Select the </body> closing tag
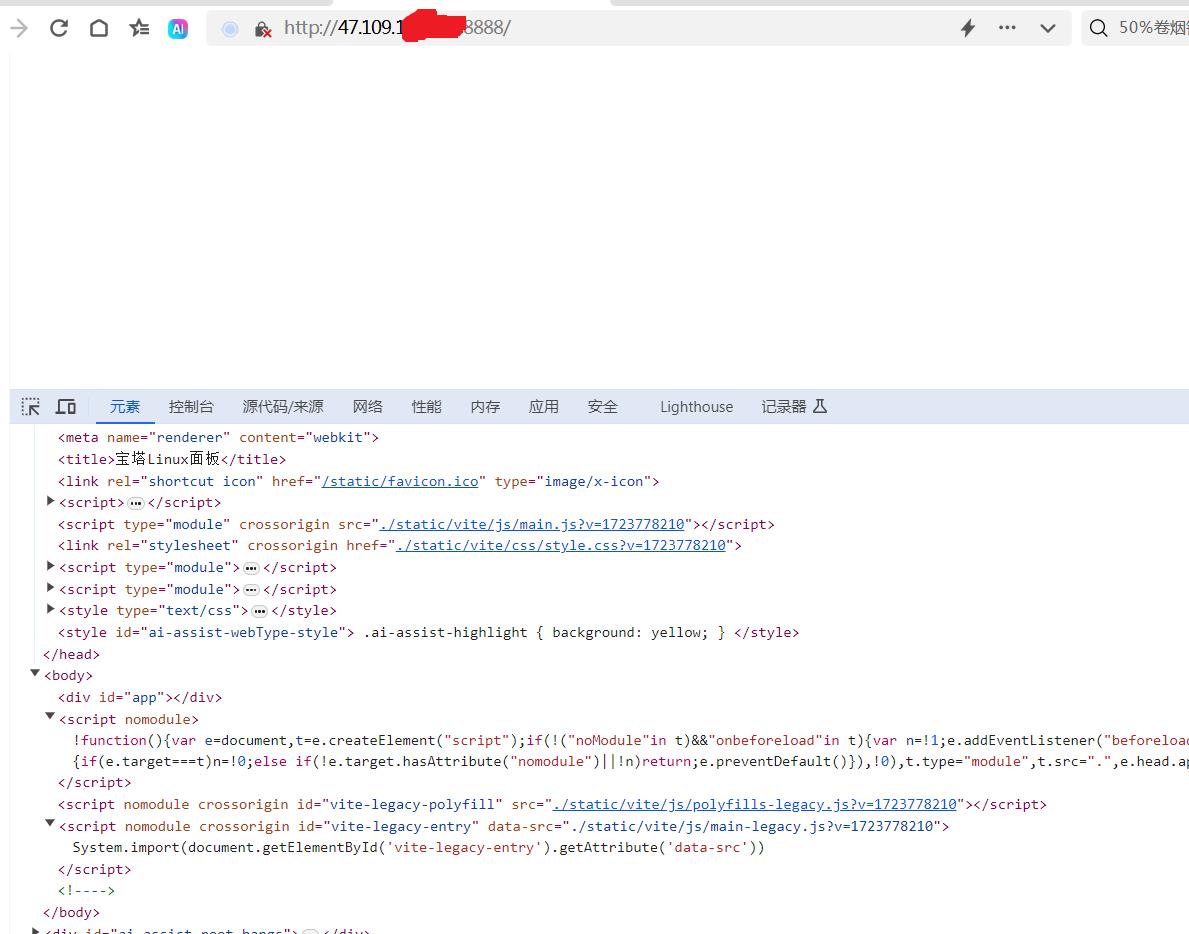This screenshot has height=934, width=1189. [x=71, y=913]
